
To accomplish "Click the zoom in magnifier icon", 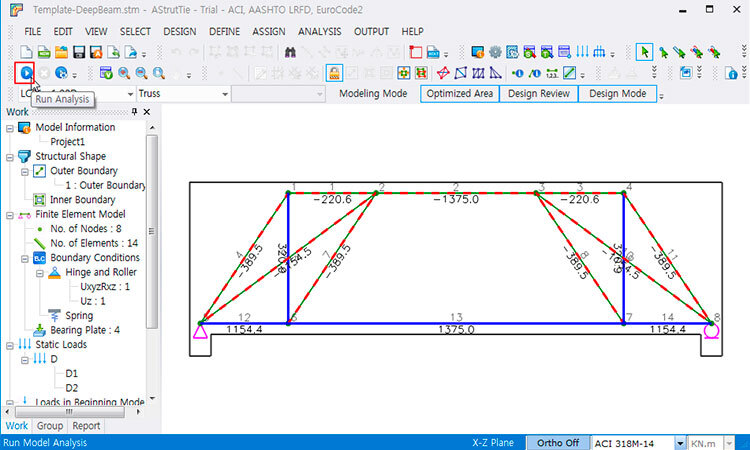I will pos(123,73).
